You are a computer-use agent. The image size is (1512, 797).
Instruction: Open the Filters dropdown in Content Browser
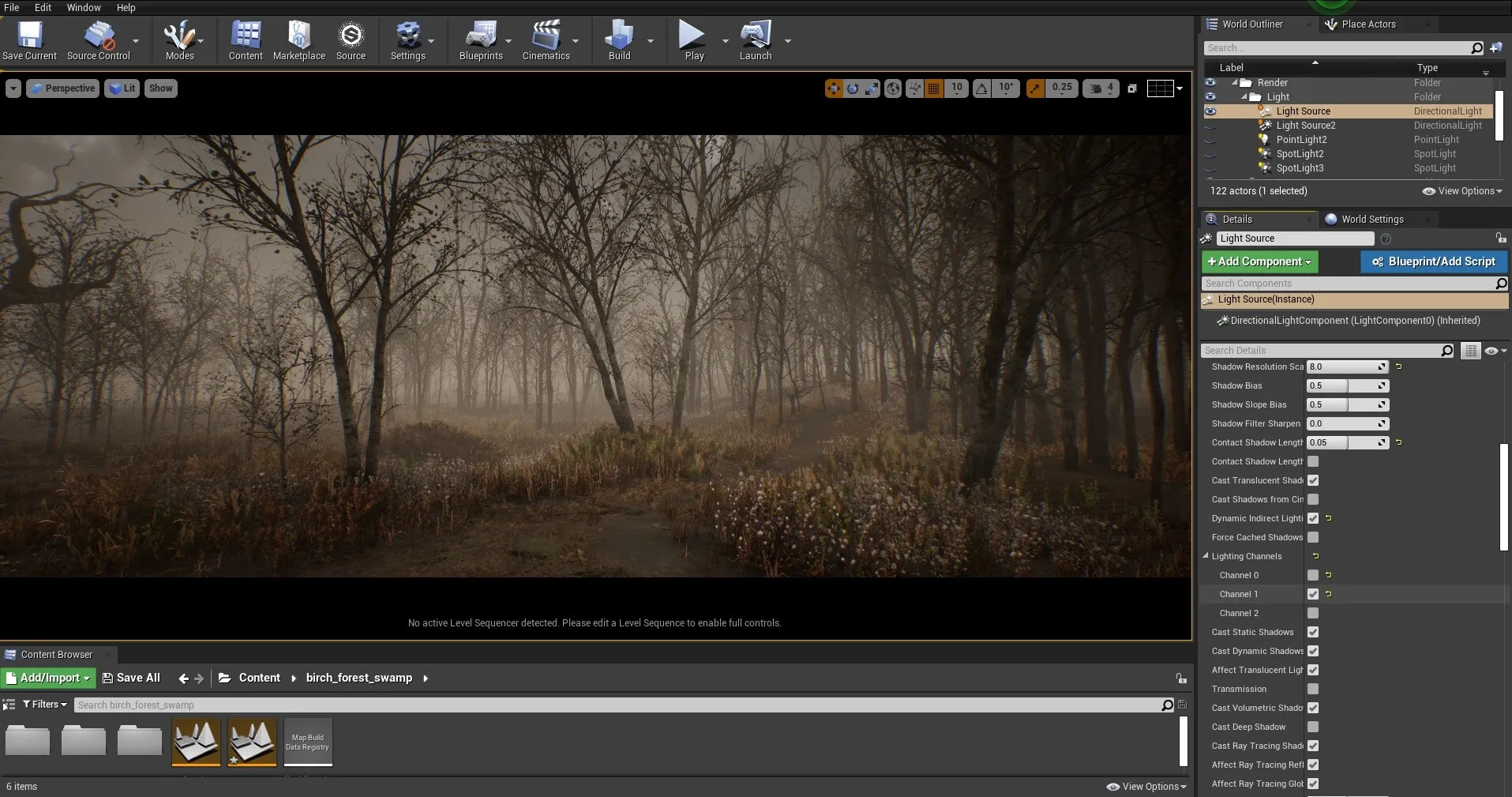[x=45, y=705]
